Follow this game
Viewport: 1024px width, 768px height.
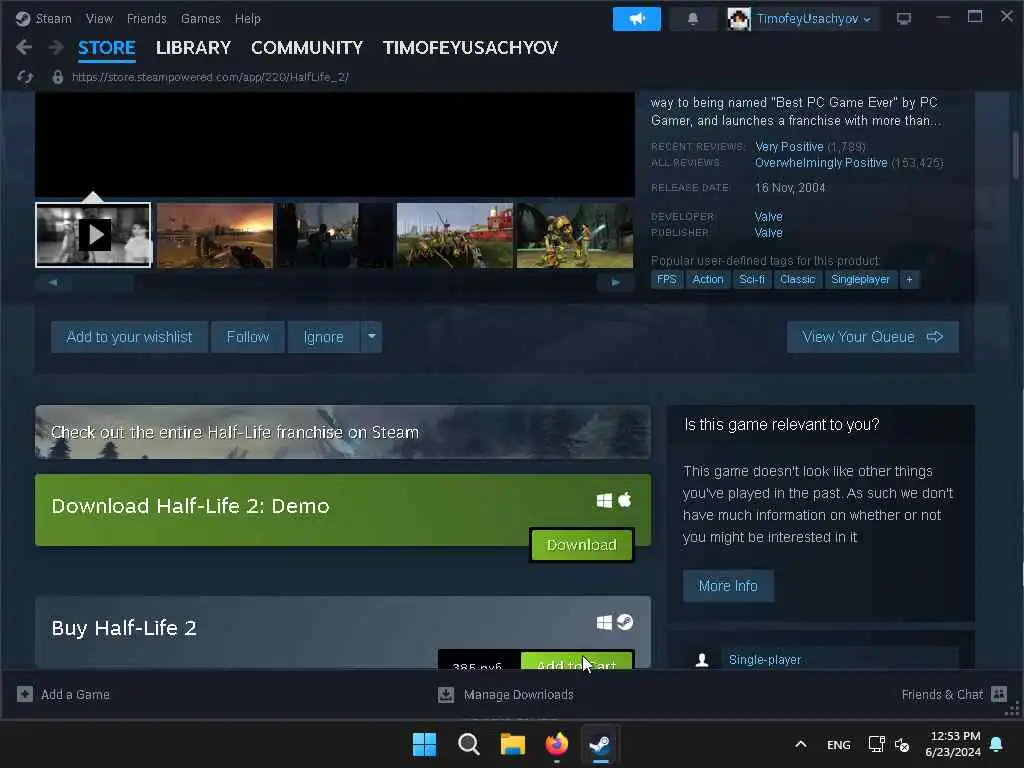[x=248, y=337]
